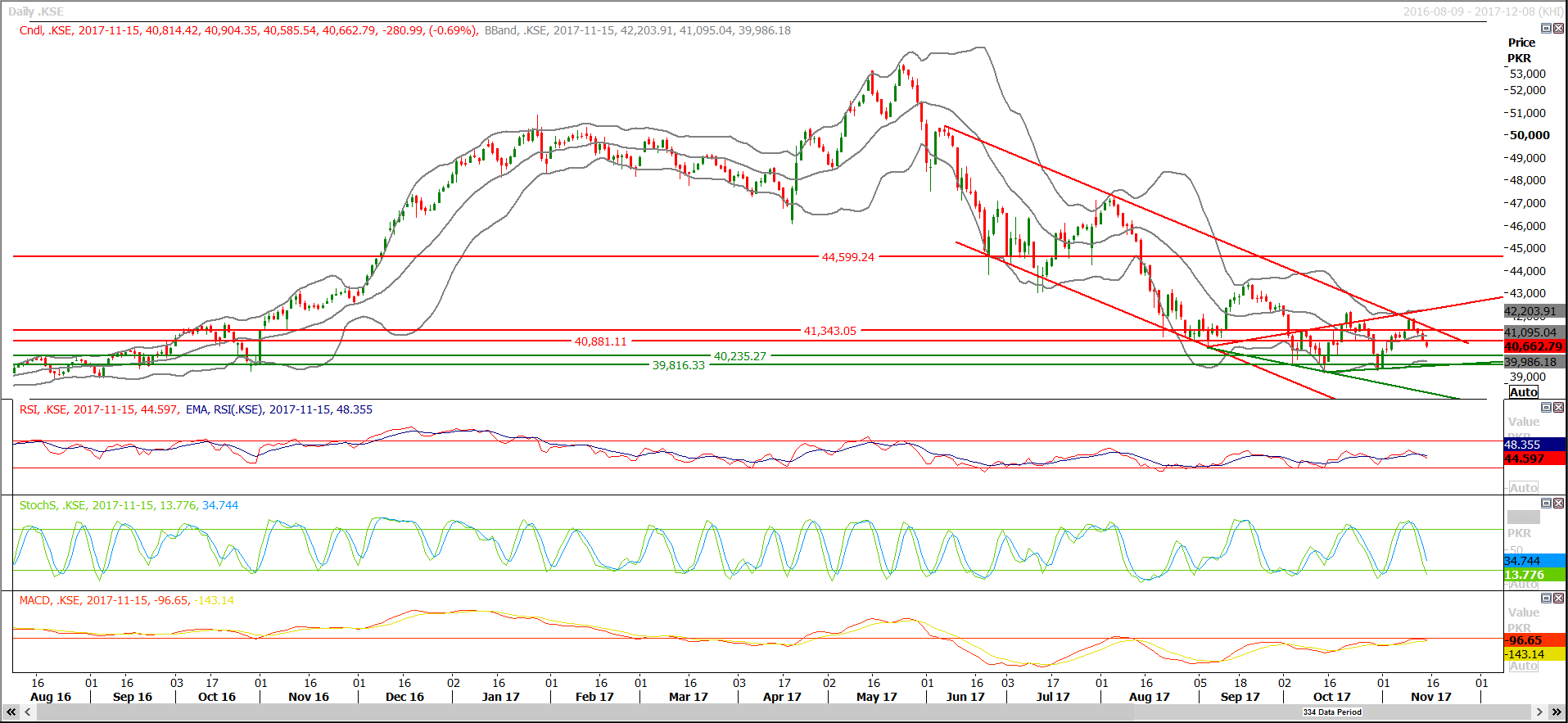Click the 53,000 price axis label

click(x=1528, y=74)
